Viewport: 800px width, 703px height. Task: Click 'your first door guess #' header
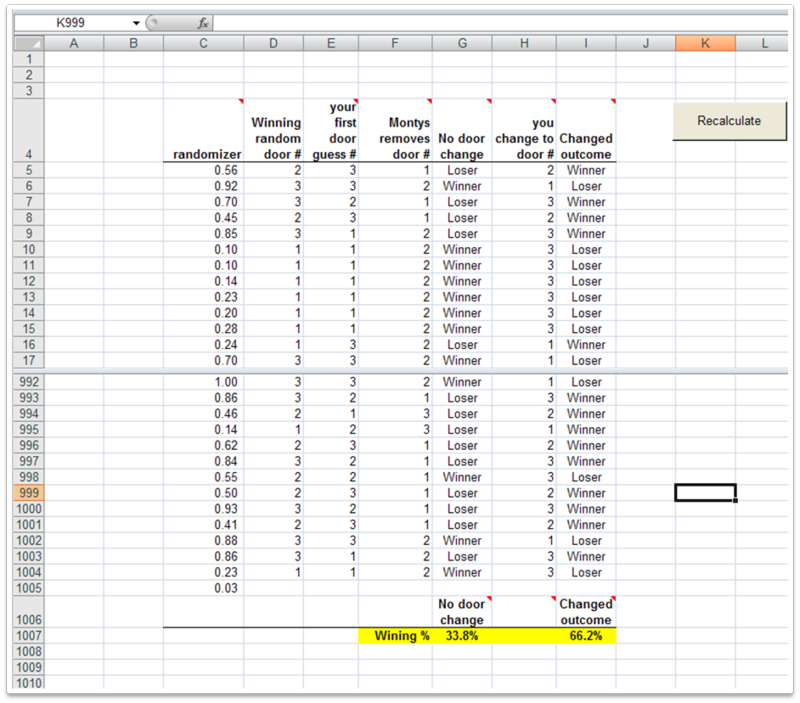pos(331,131)
